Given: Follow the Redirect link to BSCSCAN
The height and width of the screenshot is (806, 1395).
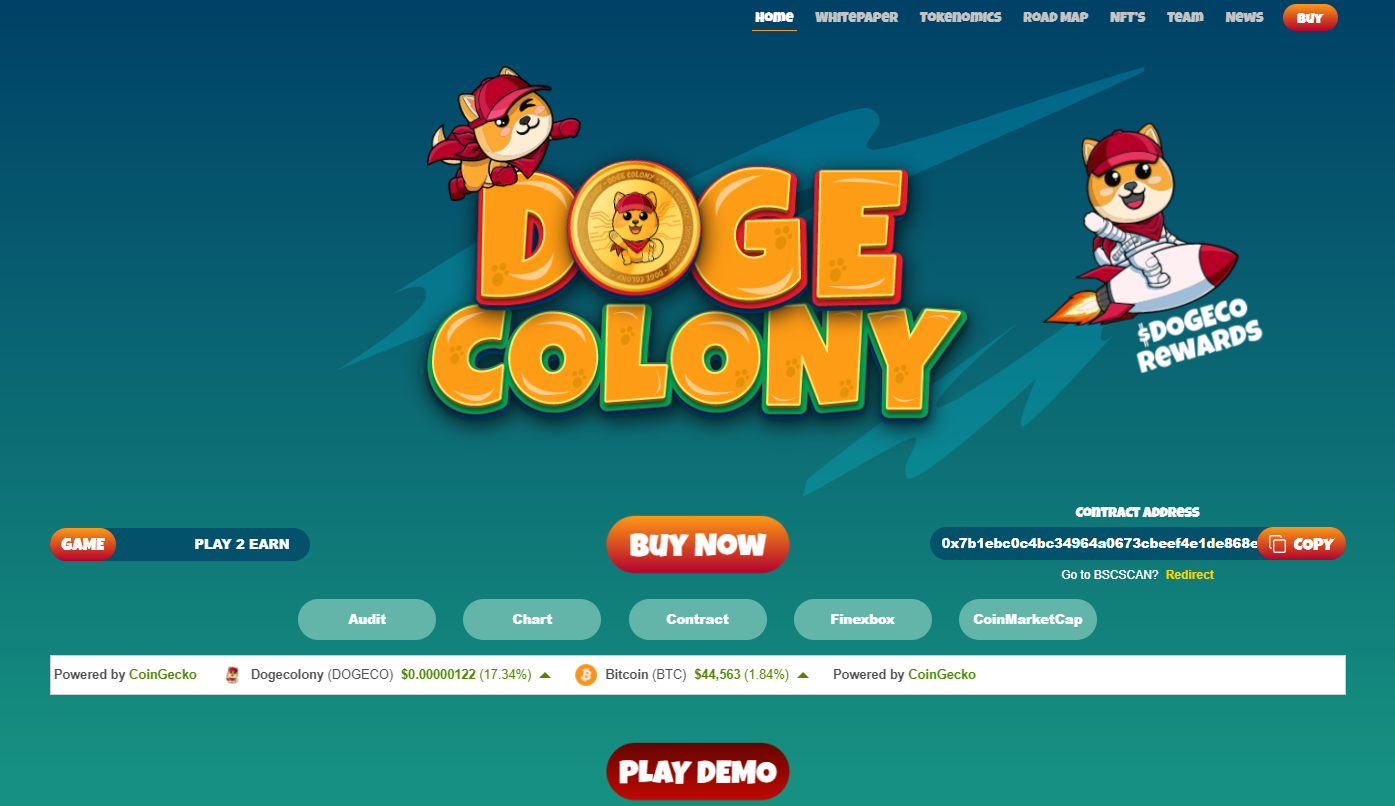Looking at the screenshot, I should (1190, 575).
